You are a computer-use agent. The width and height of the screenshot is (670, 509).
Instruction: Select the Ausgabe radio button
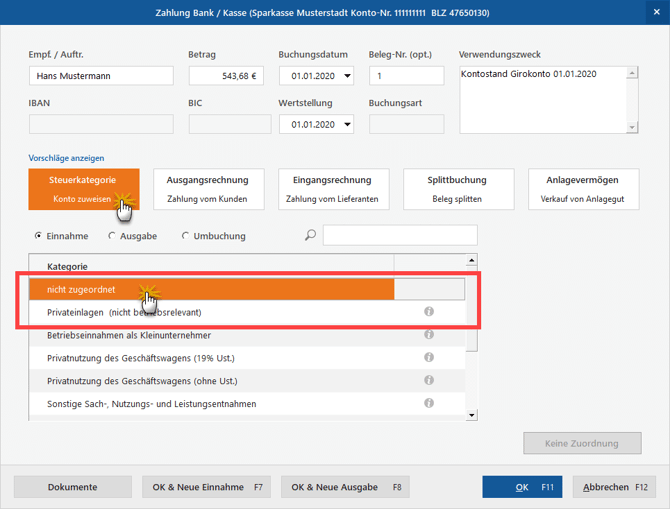[x=112, y=236]
